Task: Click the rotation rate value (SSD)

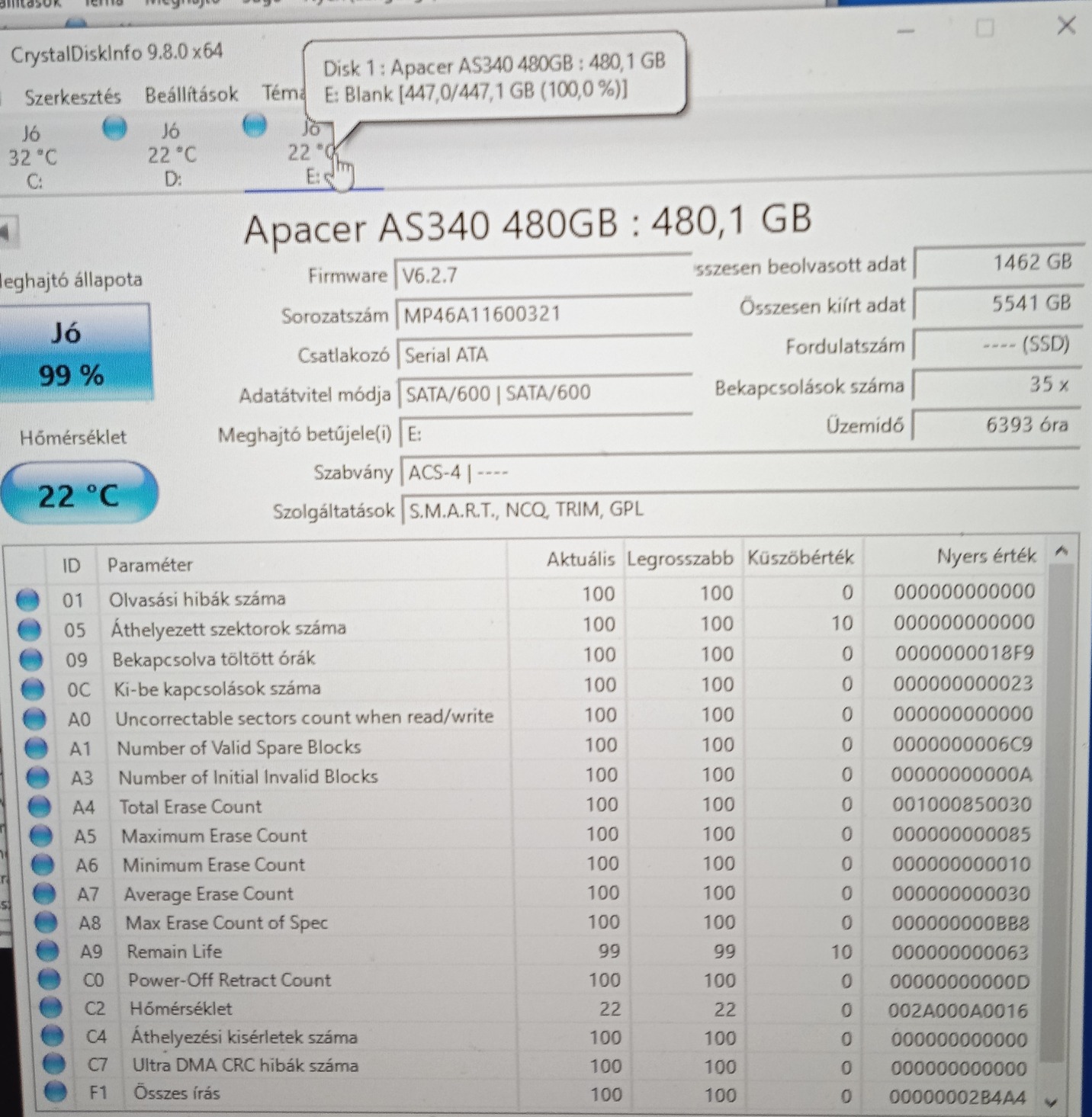Action: pyautogui.click(x=997, y=345)
